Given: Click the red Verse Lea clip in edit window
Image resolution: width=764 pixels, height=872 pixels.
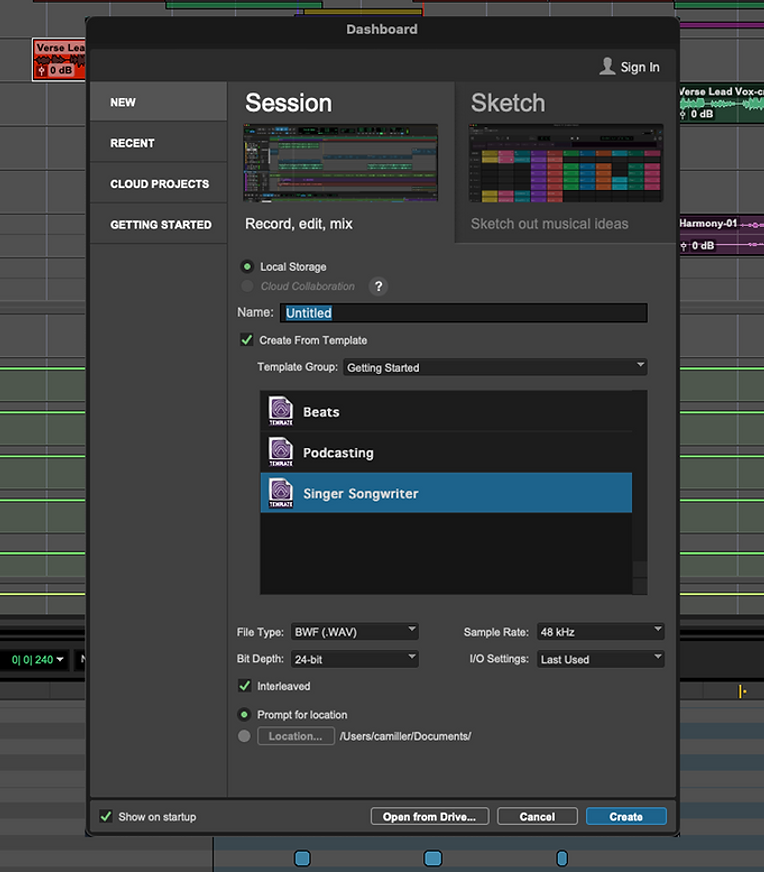Looking at the screenshot, I should [59, 59].
